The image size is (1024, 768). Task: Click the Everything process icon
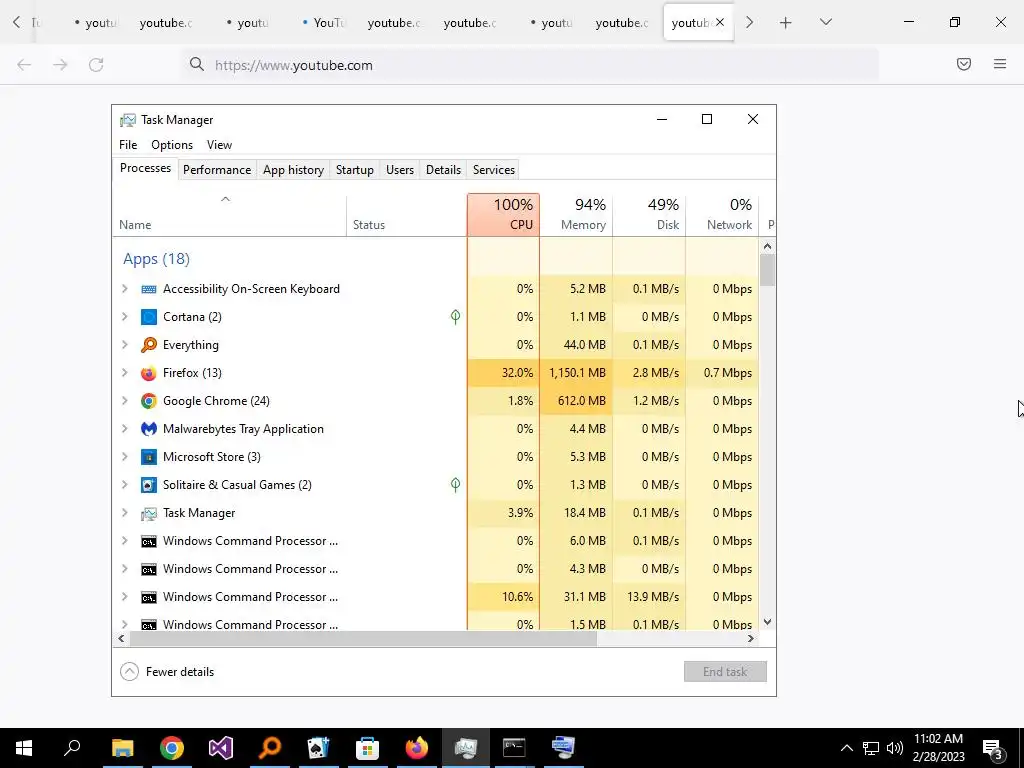149,345
